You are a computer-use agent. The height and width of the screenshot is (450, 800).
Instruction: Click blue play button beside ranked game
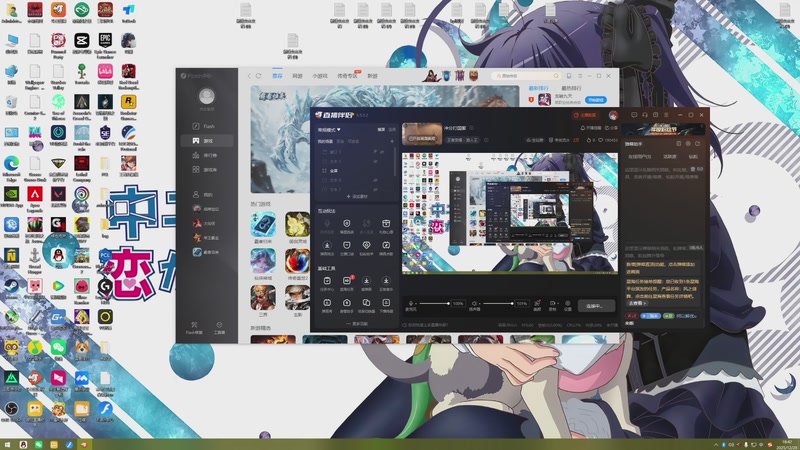(x=595, y=100)
